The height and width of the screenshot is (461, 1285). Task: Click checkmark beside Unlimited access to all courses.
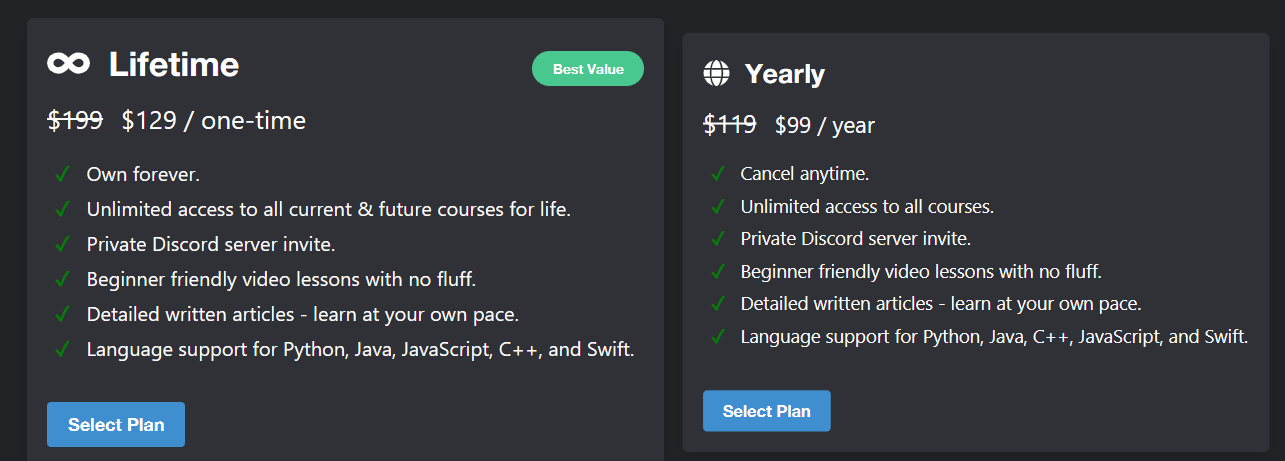click(x=718, y=206)
